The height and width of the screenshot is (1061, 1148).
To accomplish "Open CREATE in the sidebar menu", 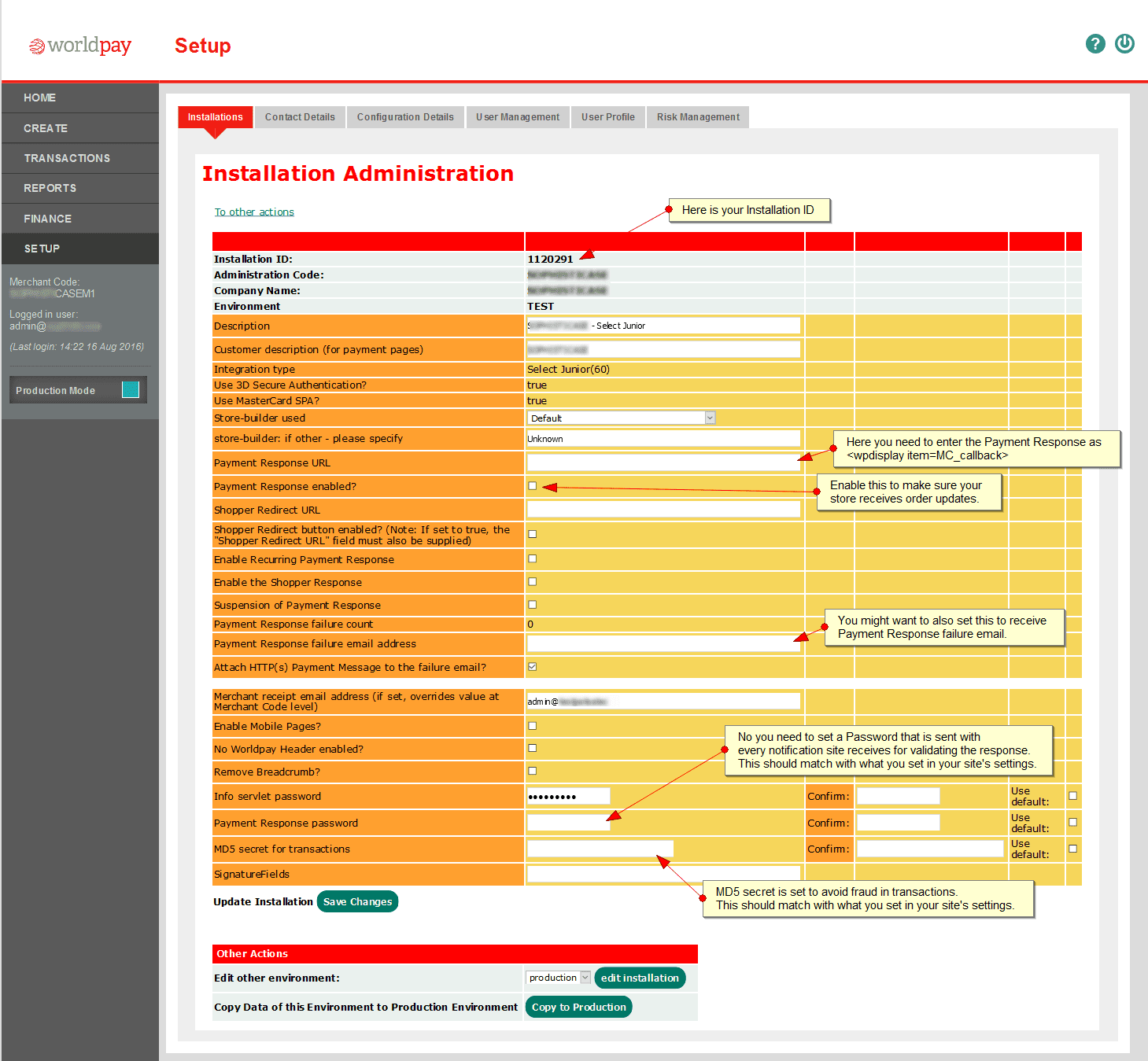I will coord(80,128).
